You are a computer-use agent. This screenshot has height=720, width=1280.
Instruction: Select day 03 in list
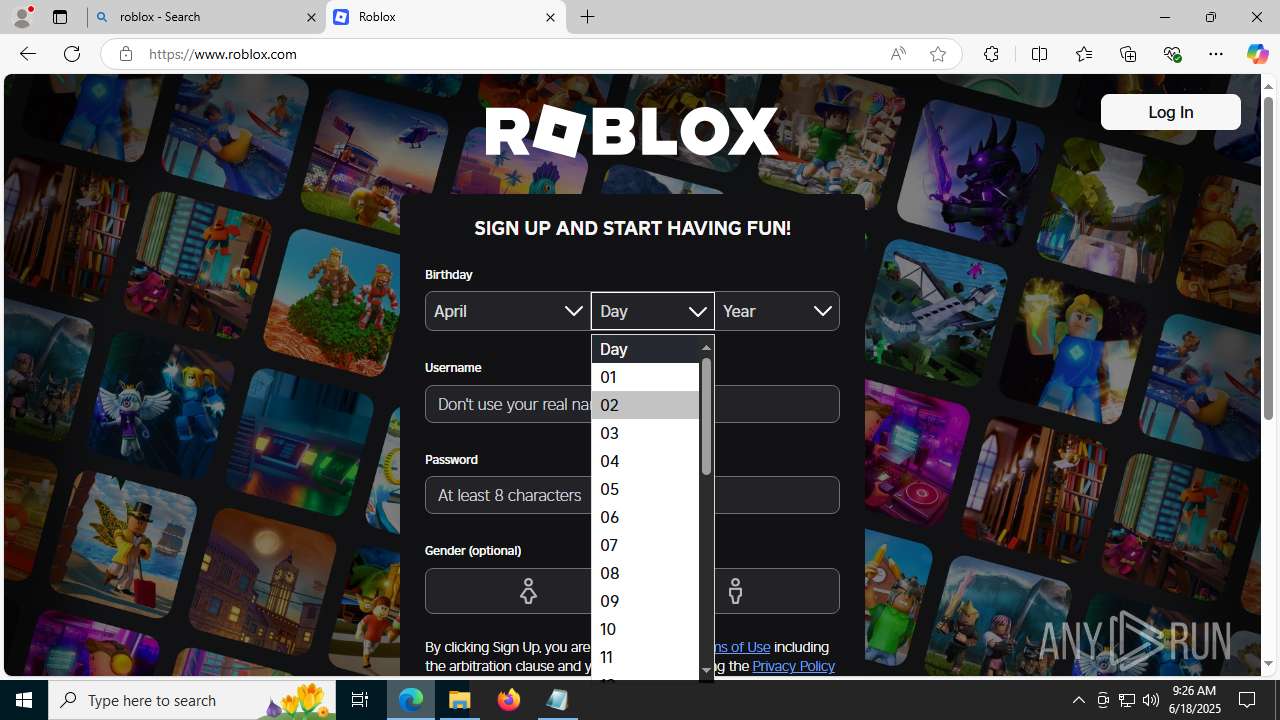[645, 433]
